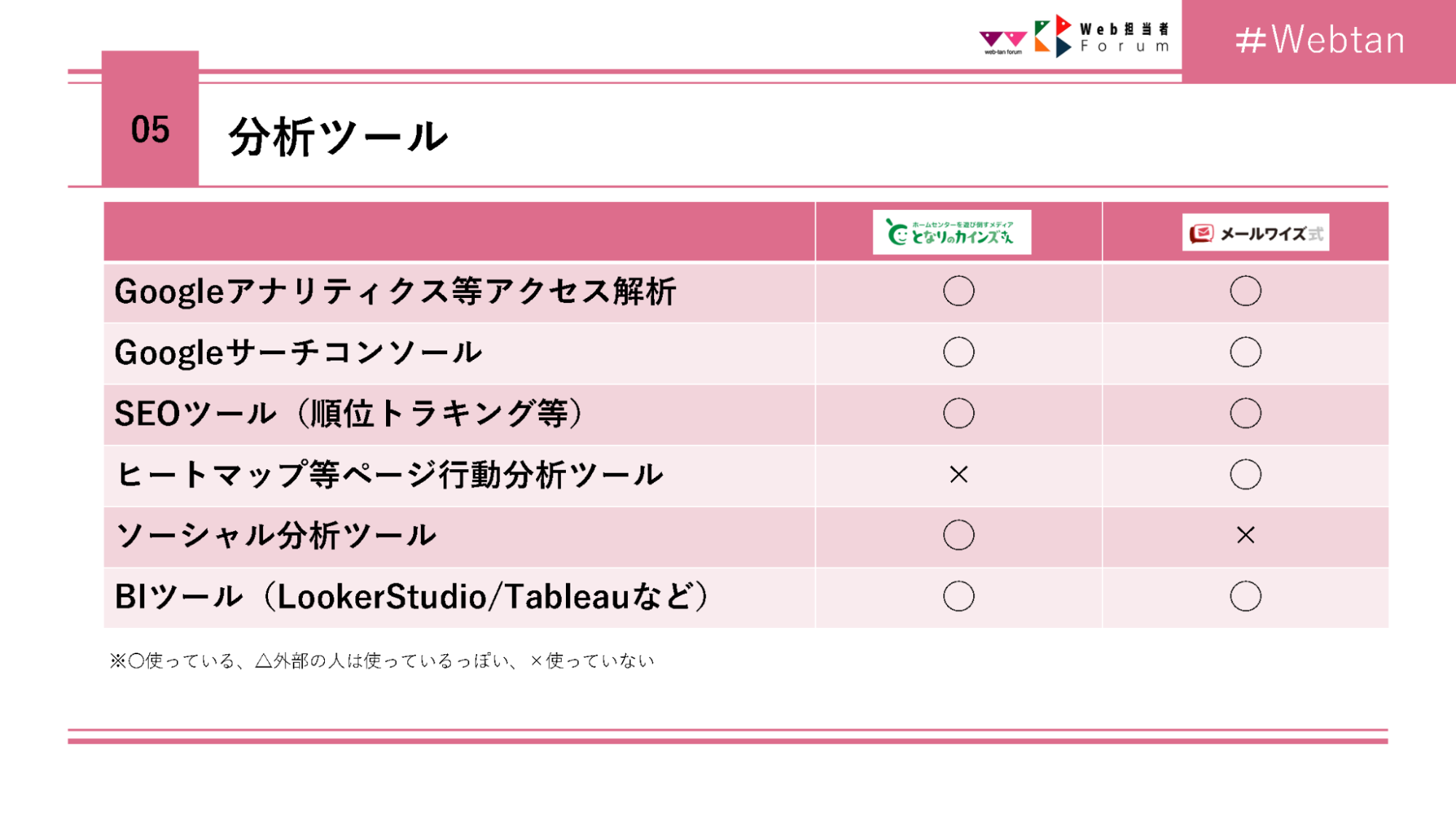Click the カインズ circle in the ソーシャル分析ツール row

coord(959,535)
